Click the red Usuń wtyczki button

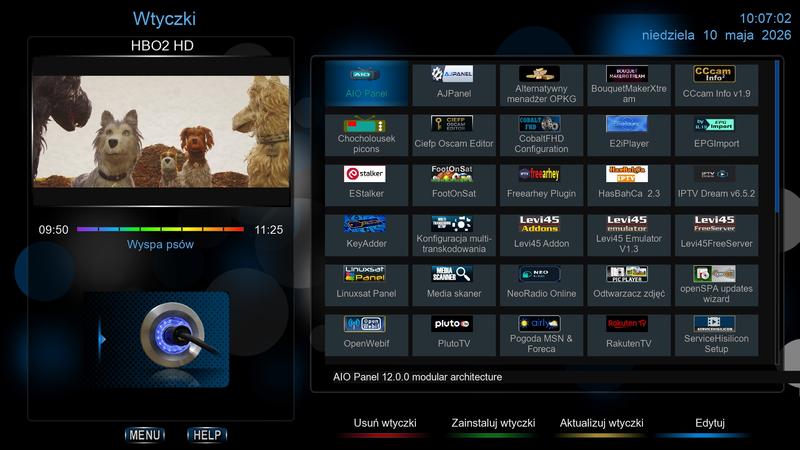(385, 426)
